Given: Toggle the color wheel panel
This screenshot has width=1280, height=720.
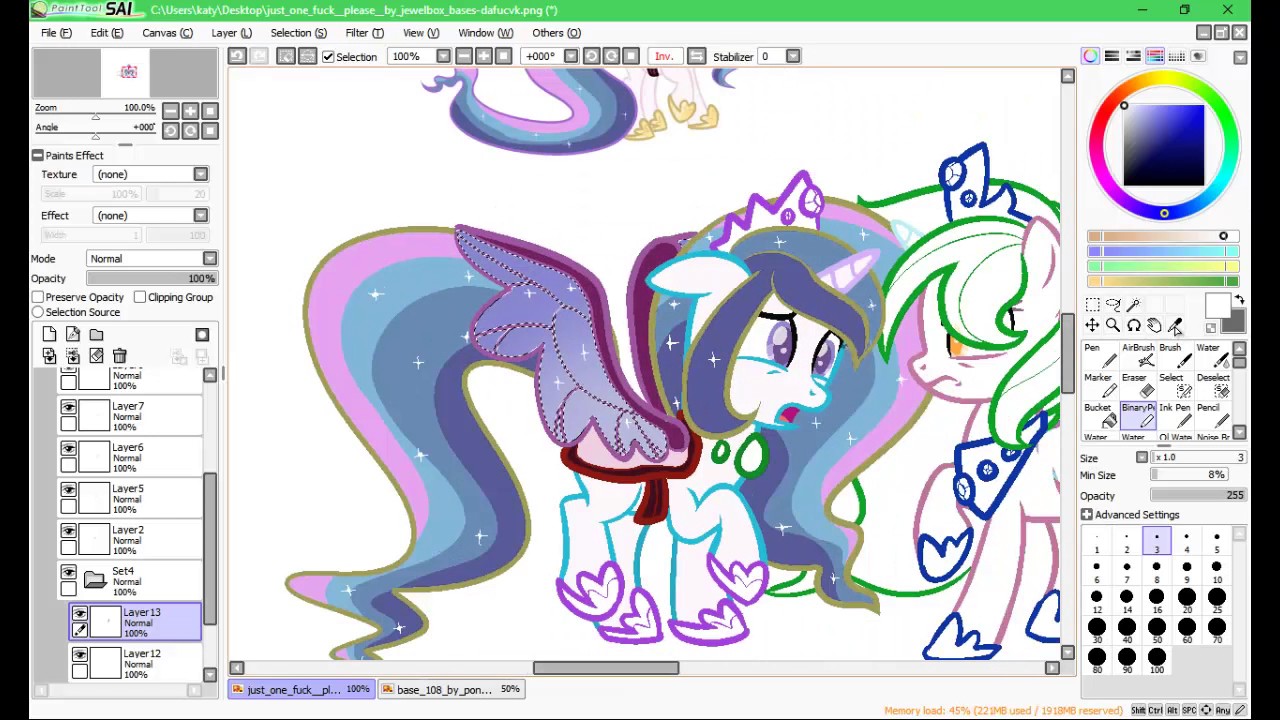Looking at the screenshot, I should tap(1090, 56).
